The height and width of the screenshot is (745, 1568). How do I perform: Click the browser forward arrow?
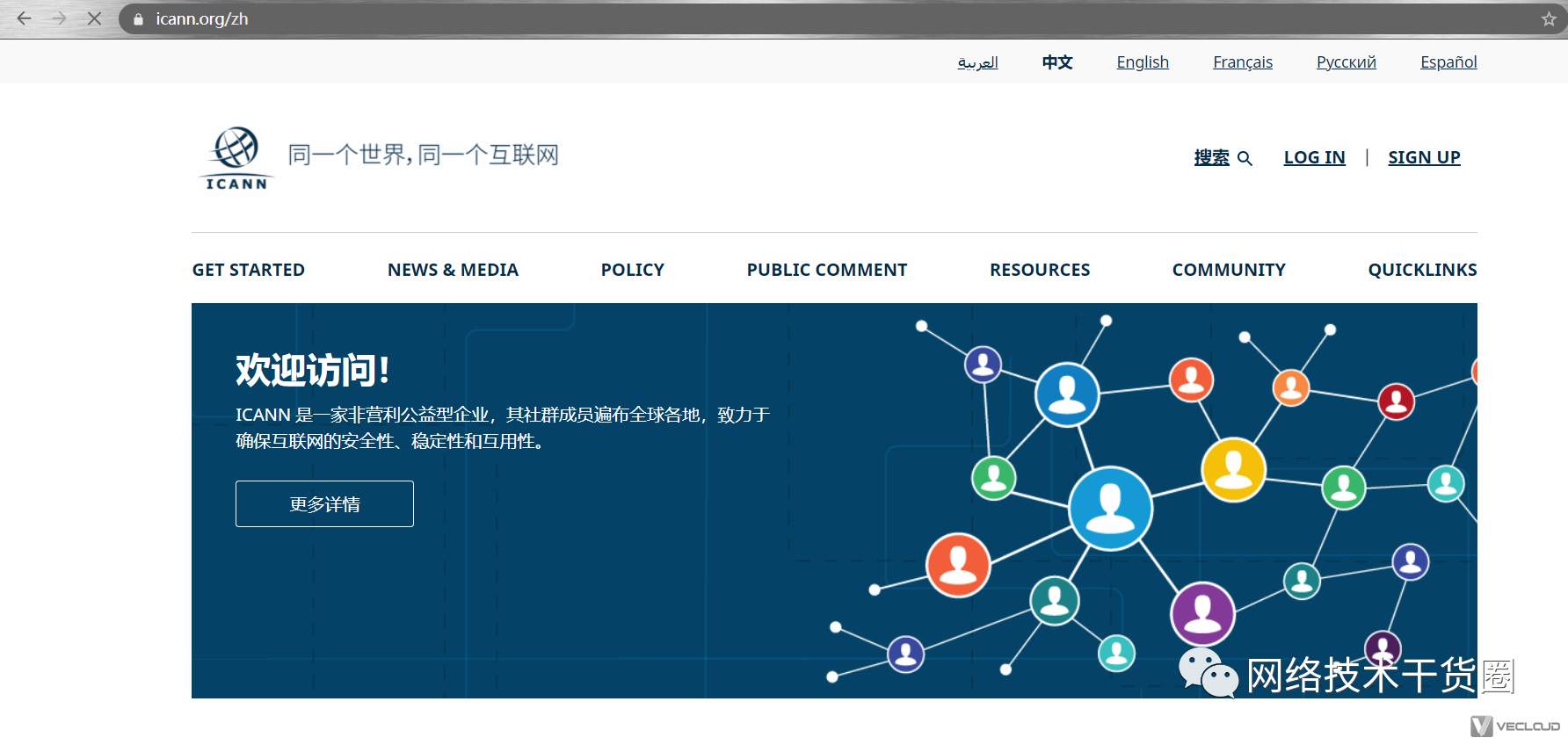click(x=59, y=18)
